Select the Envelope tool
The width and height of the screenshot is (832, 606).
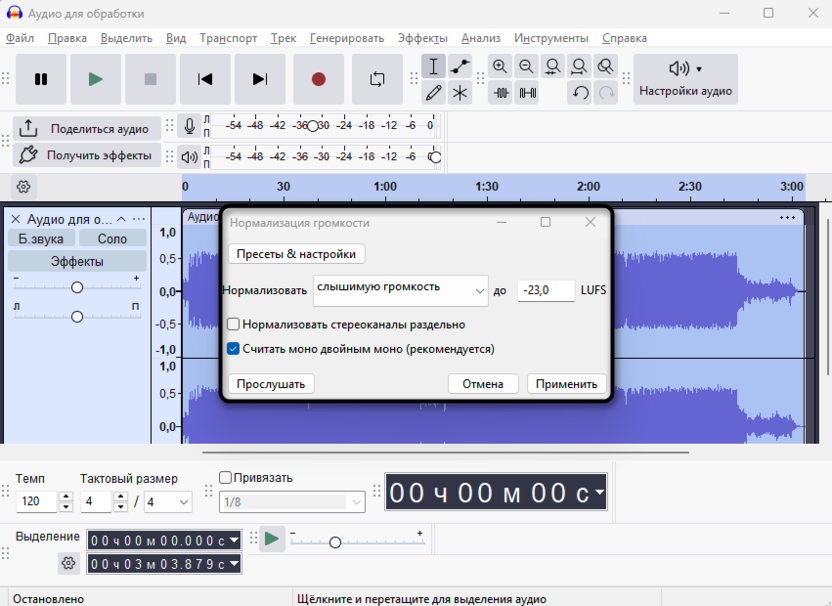click(x=460, y=66)
